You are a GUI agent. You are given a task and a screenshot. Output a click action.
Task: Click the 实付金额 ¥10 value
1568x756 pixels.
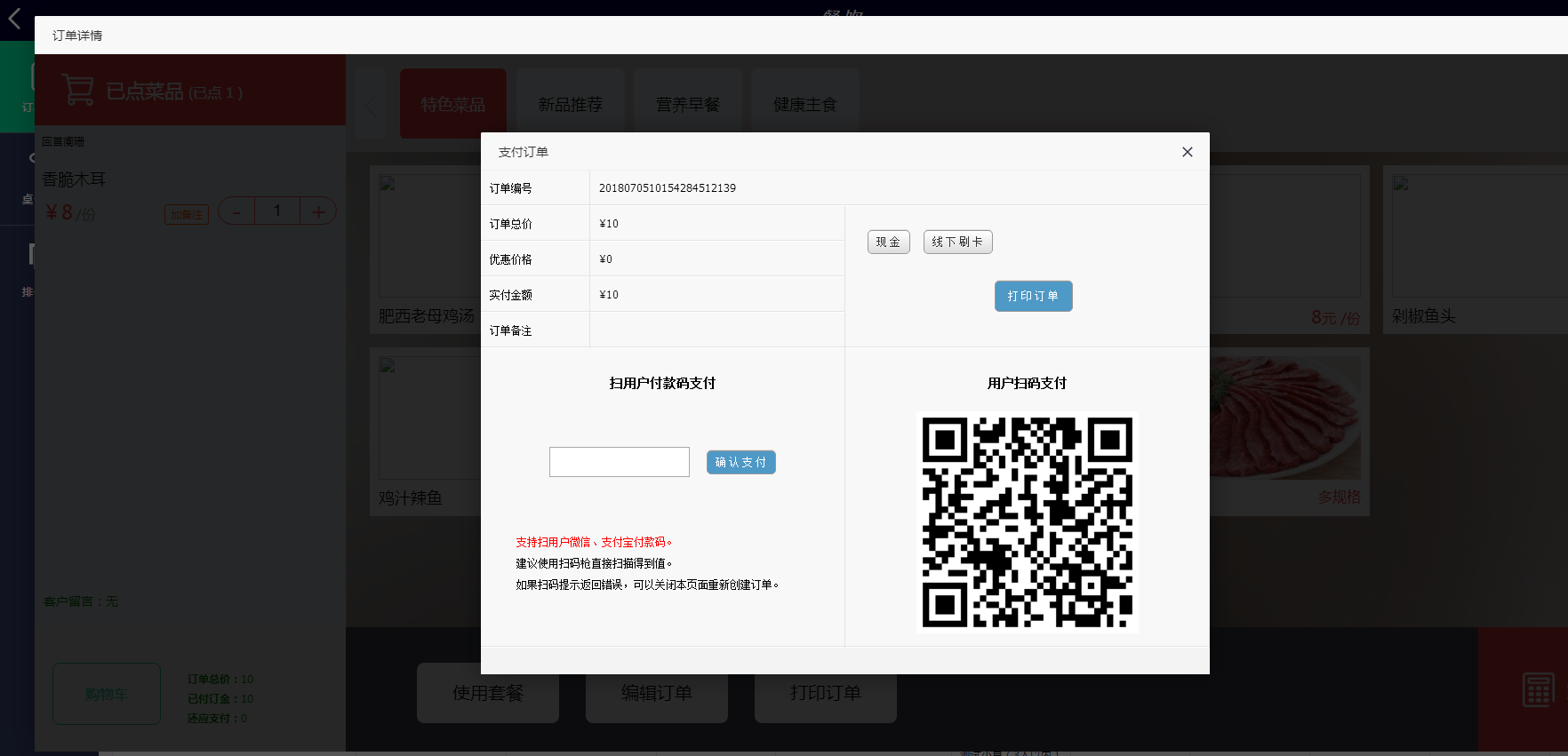click(x=609, y=294)
